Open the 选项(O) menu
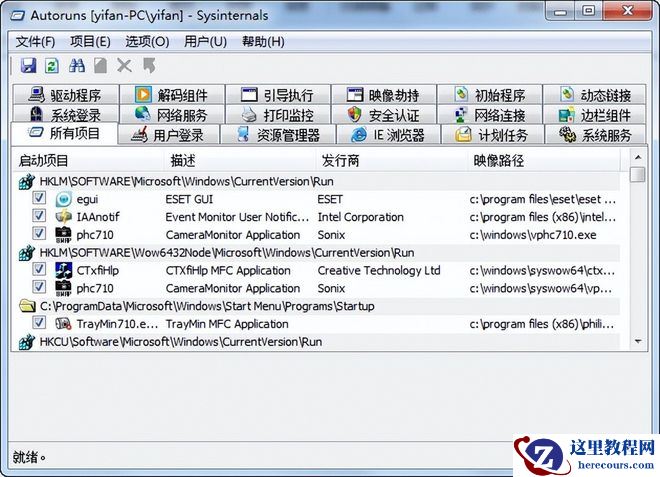Image resolution: width=660 pixels, height=477 pixels. tap(147, 42)
